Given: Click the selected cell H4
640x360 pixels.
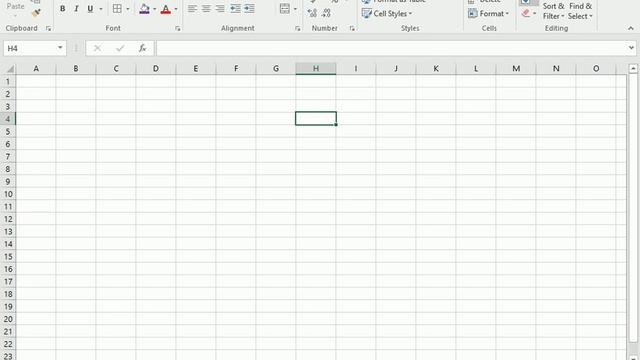Looking at the screenshot, I should pos(316,118).
